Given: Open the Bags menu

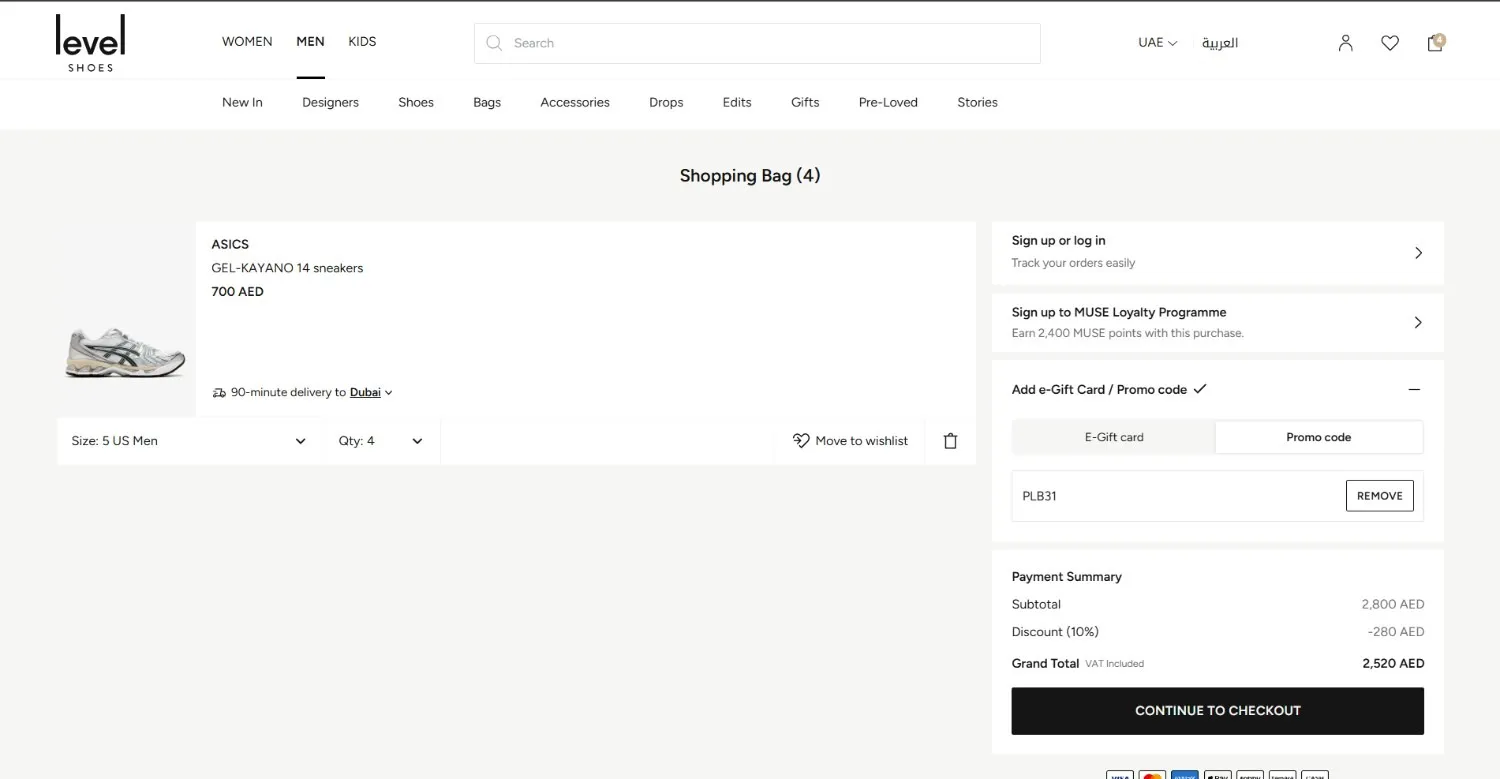Looking at the screenshot, I should tap(487, 102).
